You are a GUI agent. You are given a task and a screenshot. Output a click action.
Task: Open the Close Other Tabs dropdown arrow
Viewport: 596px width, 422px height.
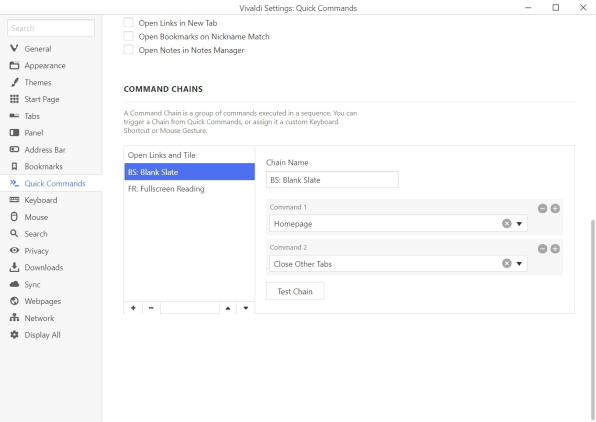pos(519,264)
